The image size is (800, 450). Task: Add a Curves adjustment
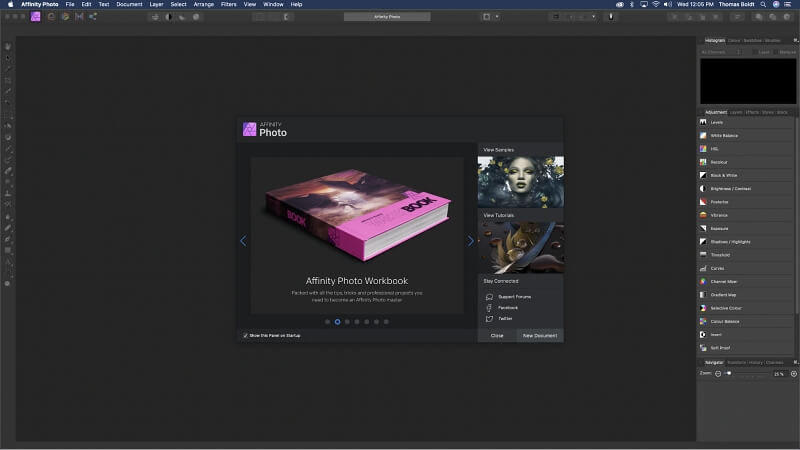click(x=745, y=268)
